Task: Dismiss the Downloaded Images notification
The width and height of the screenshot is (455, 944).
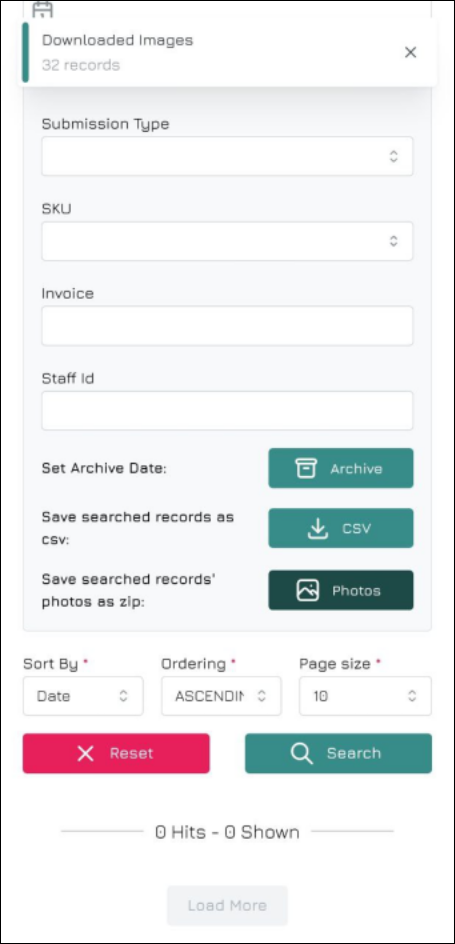Action: [410, 52]
